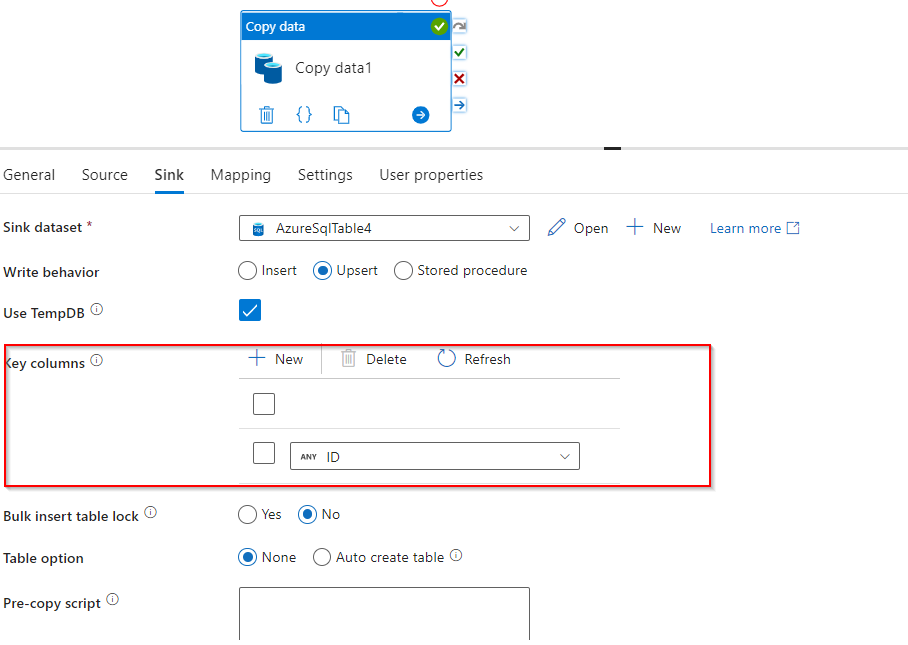Click the green checkmark status icon
The image size is (908, 645).
click(x=459, y=51)
